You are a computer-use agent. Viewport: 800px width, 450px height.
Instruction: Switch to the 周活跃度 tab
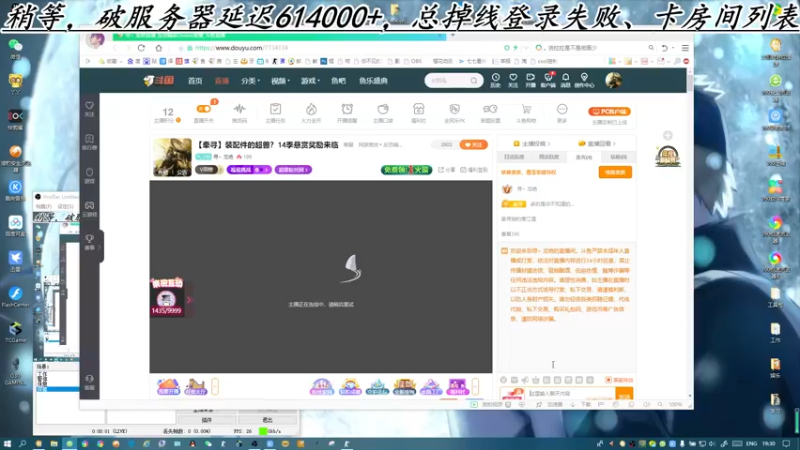click(x=549, y=157)
